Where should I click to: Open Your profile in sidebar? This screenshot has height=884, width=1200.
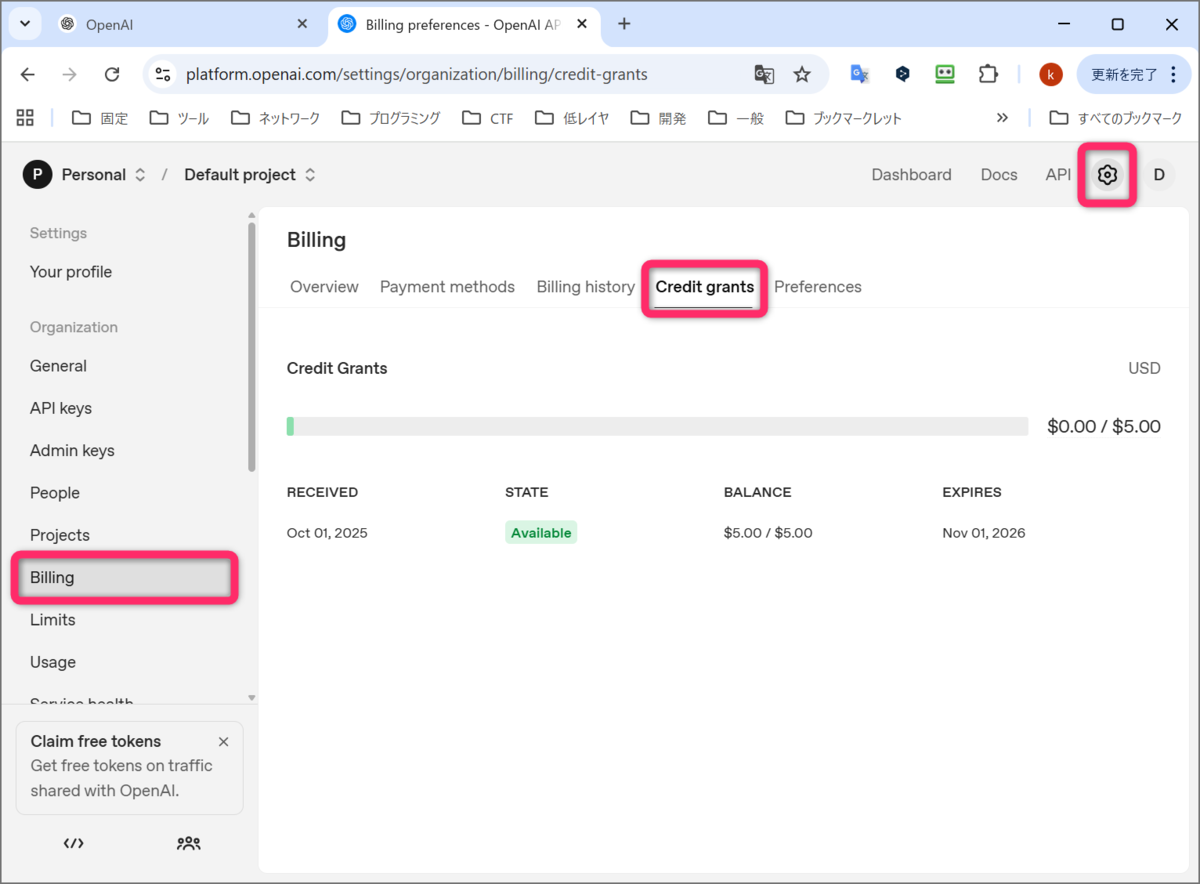71,272
